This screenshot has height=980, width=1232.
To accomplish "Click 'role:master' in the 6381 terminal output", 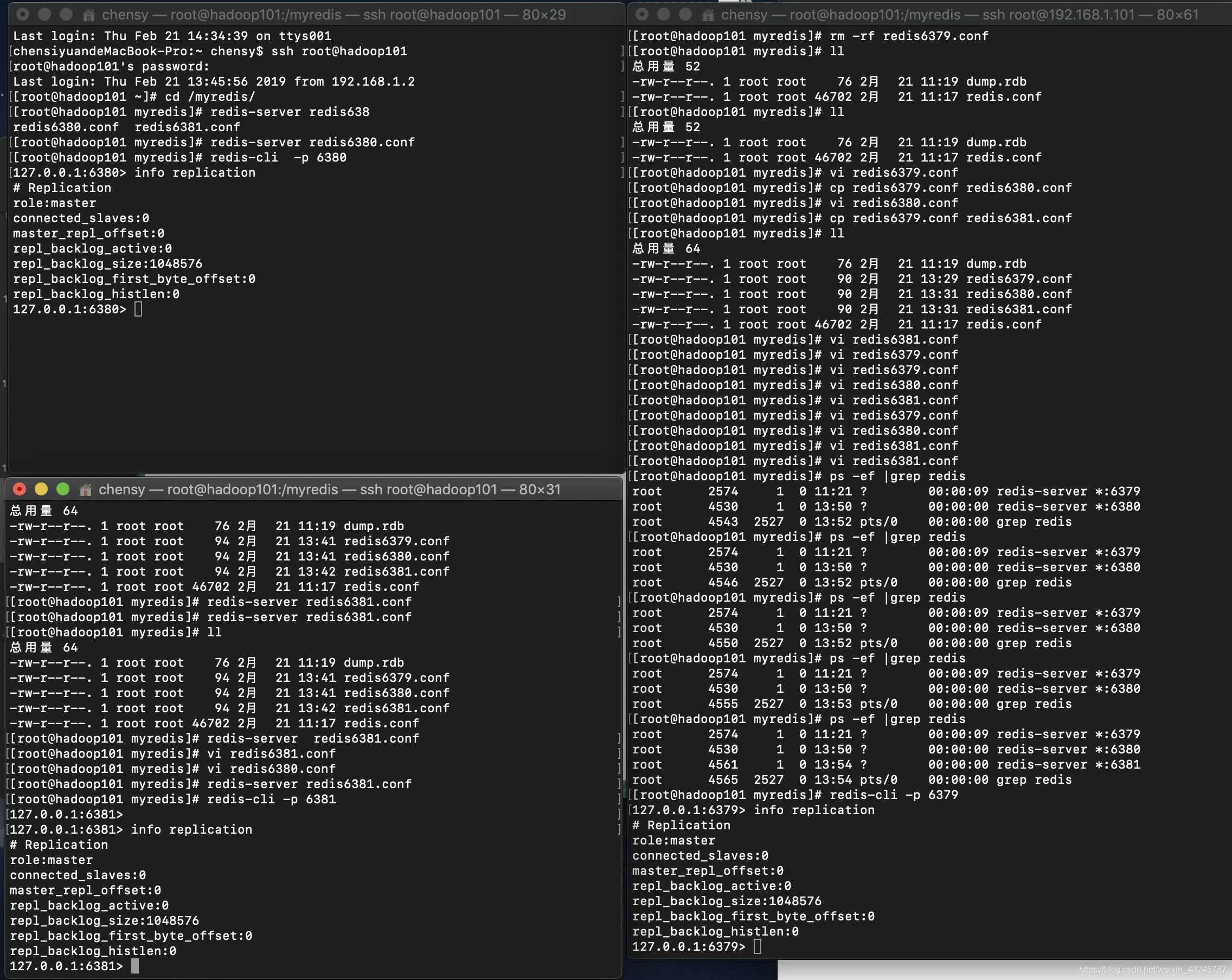I will (52, 860).
